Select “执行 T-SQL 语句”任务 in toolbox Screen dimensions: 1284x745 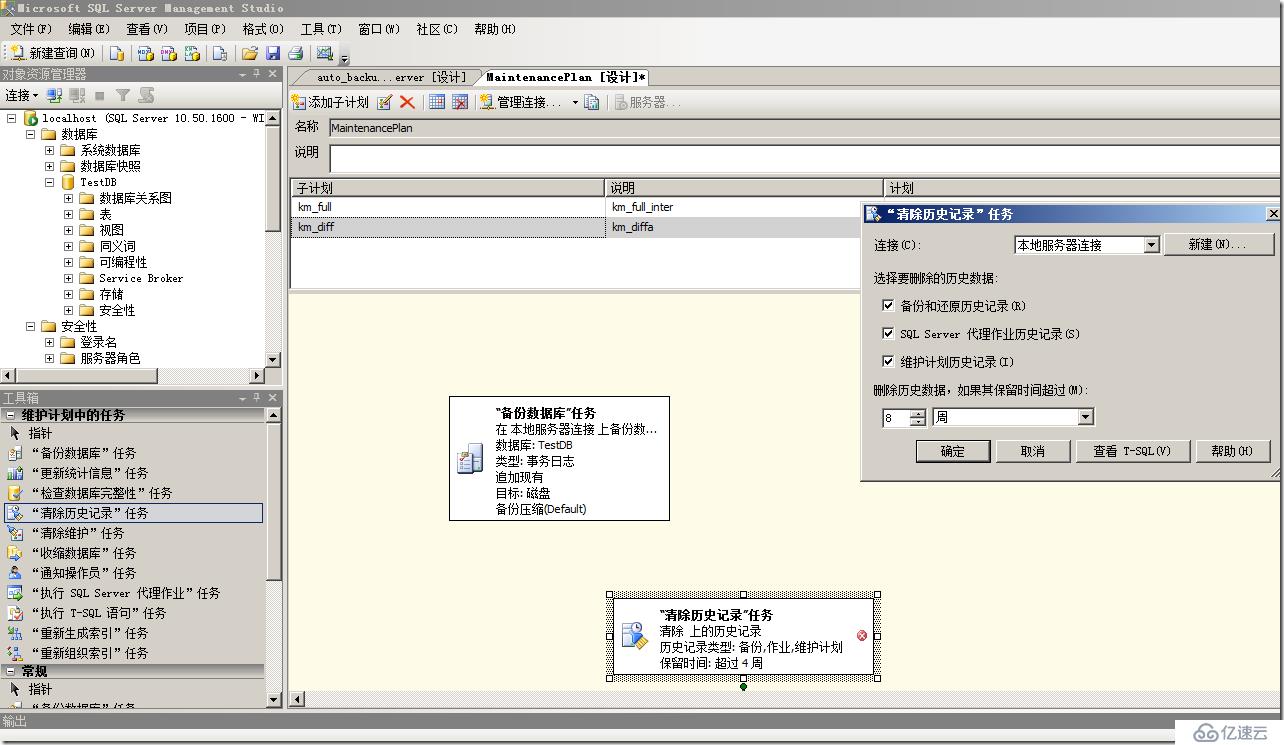(x=133, y=613)
